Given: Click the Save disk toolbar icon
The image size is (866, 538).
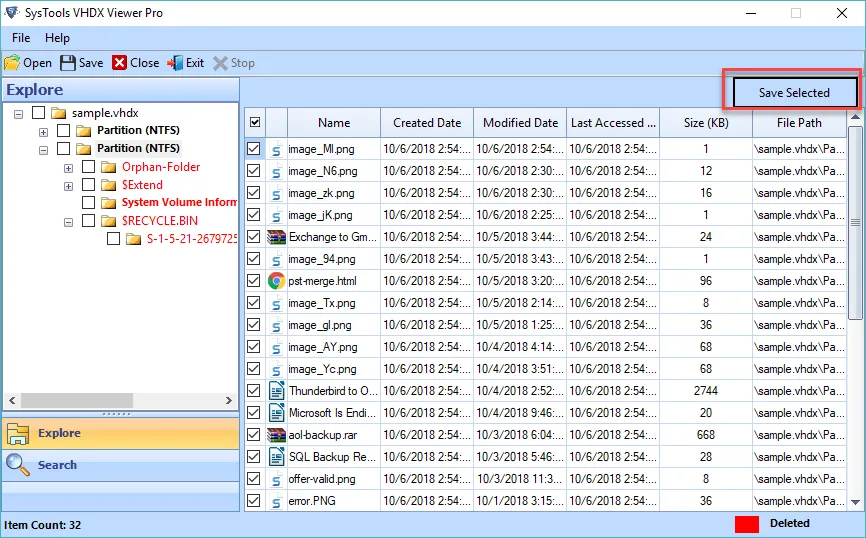Looking at the screenshot, I should pyautogui.click(x=68, y=63).
